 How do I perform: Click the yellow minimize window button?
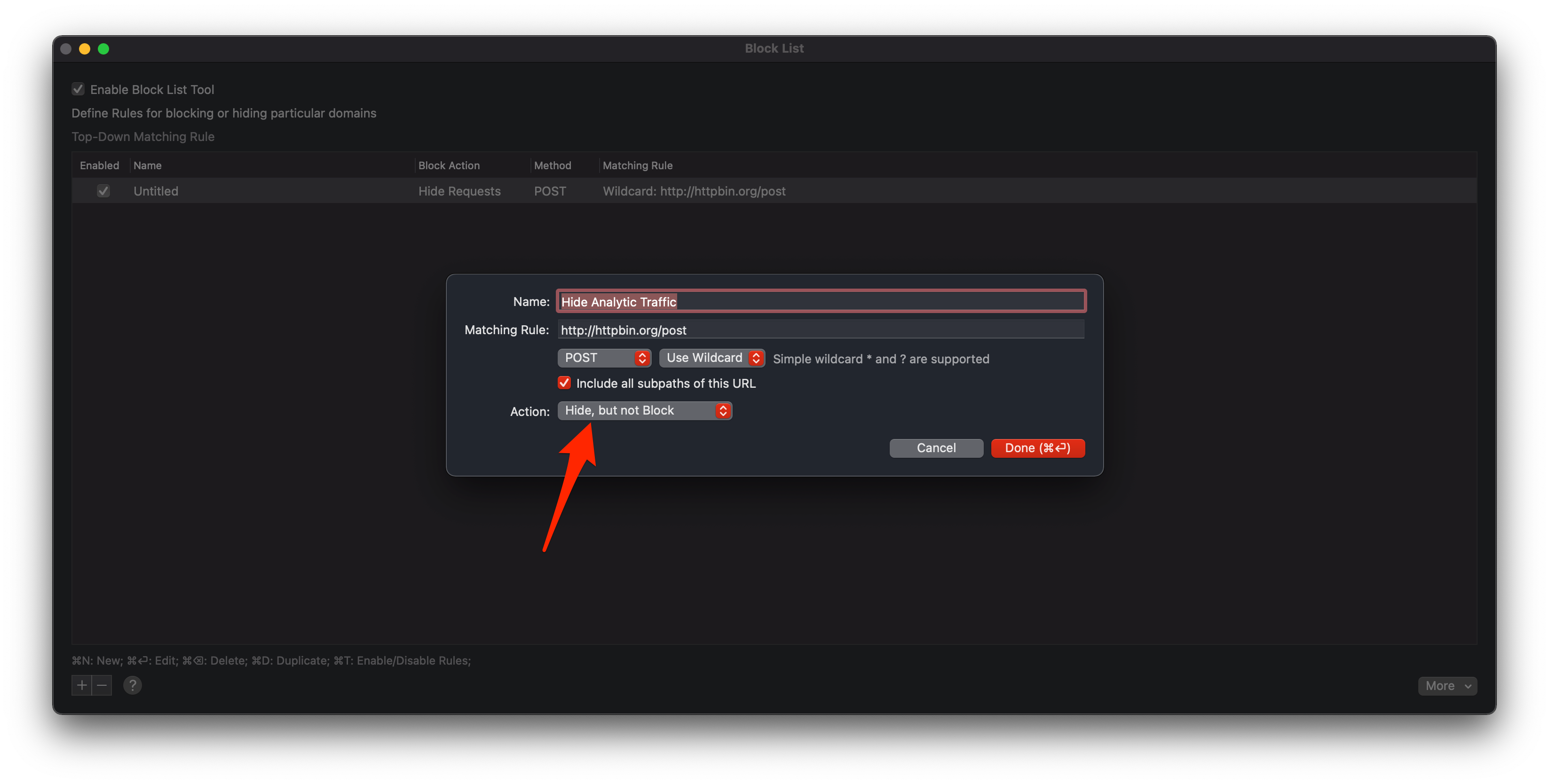(x=85, y=49)
